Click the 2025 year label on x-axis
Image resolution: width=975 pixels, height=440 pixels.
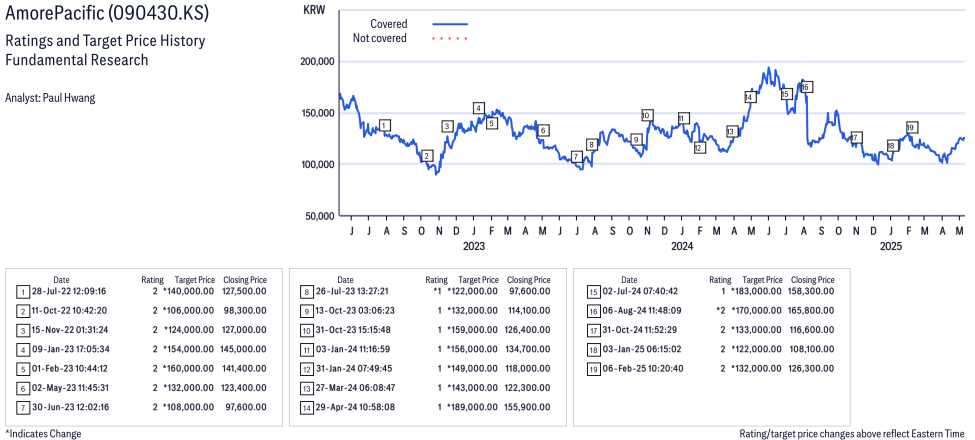coord(890,246)
